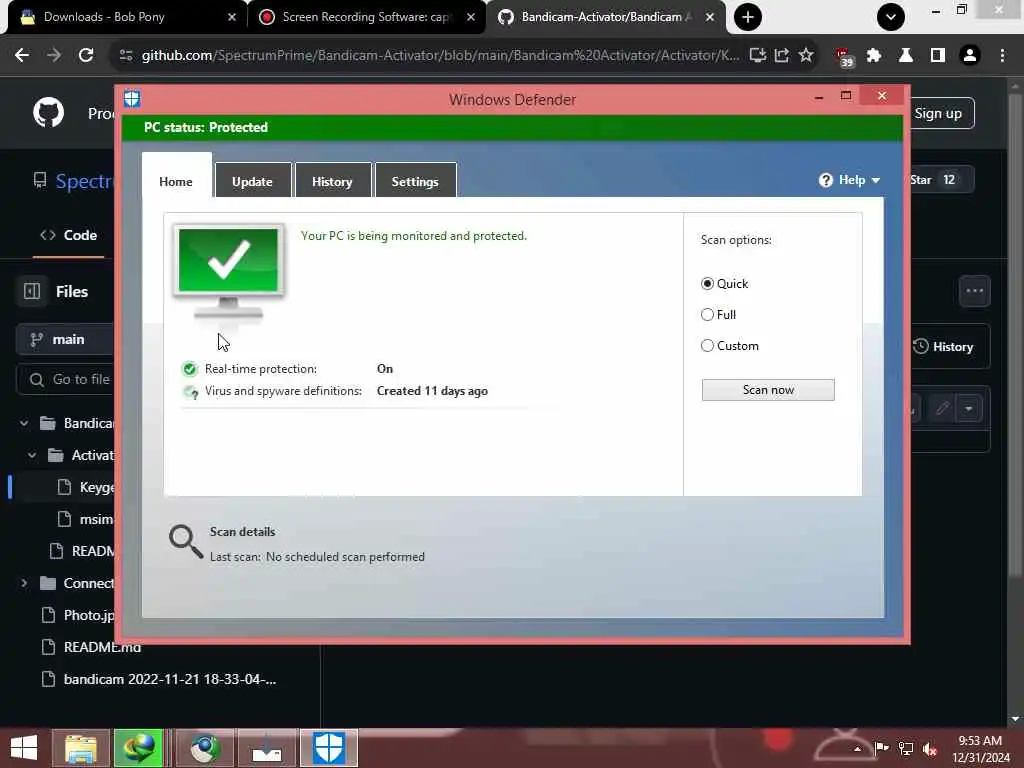Click the Chrome Labs flask icon
The image size is (1024, 768).
point(906,56)
